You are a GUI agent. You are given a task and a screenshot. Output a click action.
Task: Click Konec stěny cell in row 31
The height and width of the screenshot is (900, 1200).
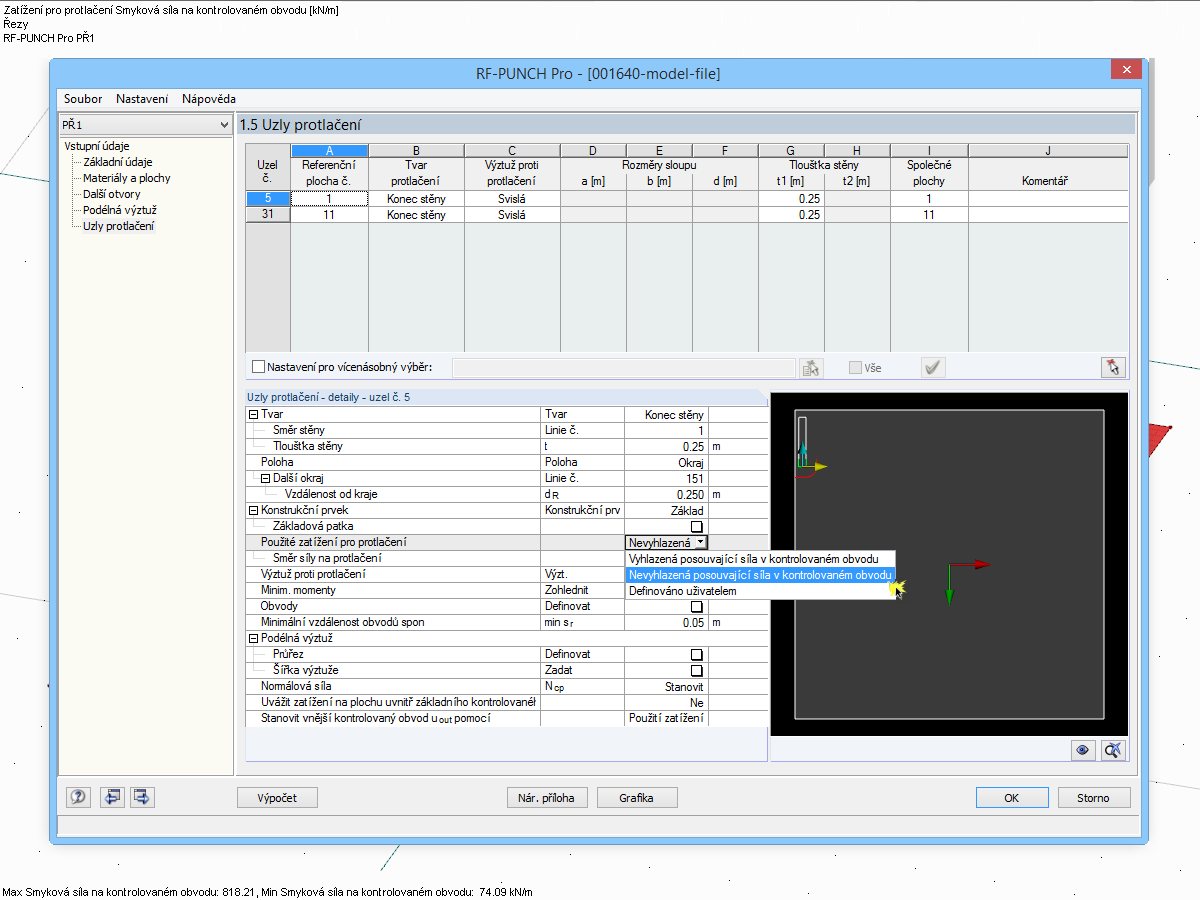[x=416, y=214]
